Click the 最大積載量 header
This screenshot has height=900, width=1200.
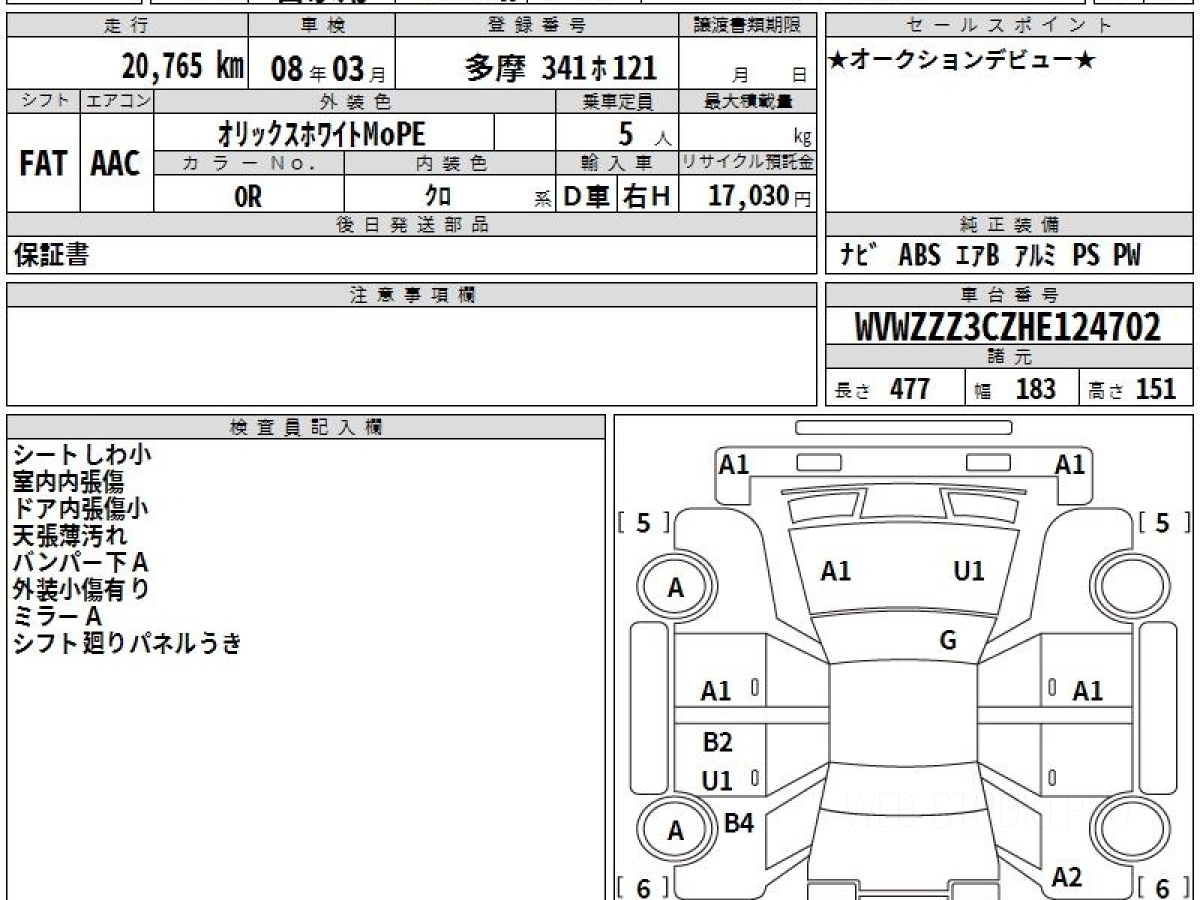click(x=747, y=101)
